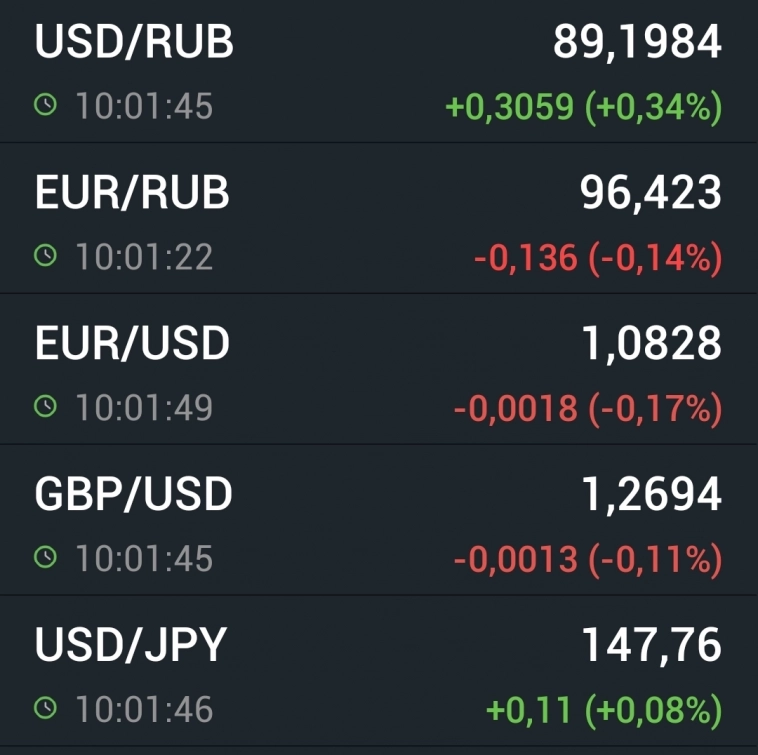Screen dimensions: 758x755
Task: Click the red -0,0018 (-0,17%) change
Action: pyautogui.click(x=587, y=409)
